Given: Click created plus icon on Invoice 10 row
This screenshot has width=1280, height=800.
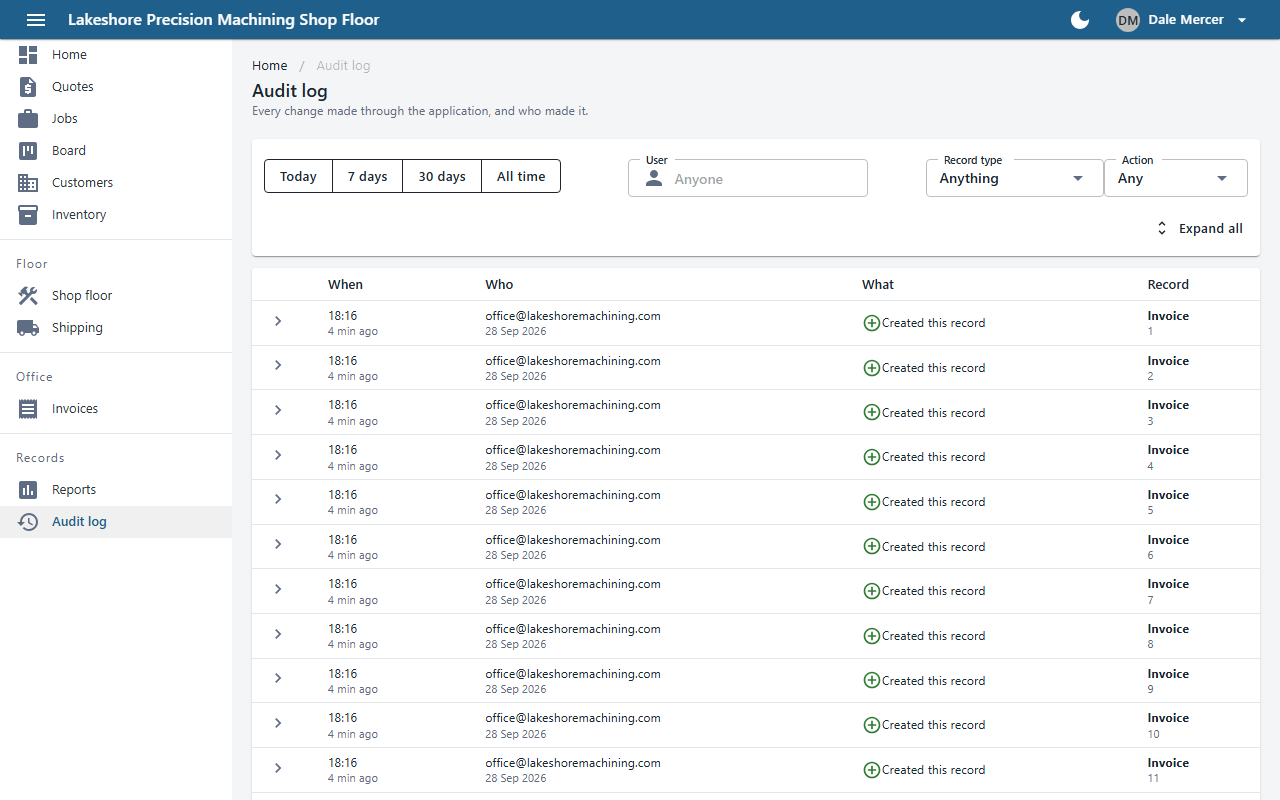Looking at the screenshot, I should point(871,725).
